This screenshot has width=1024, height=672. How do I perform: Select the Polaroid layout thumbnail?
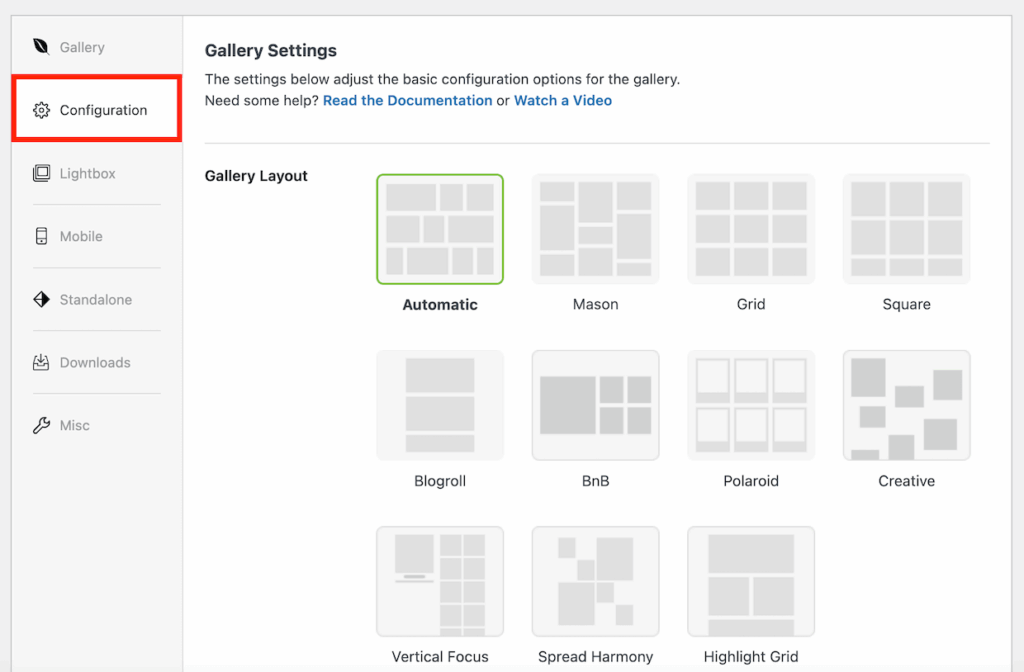pos(750,405)
